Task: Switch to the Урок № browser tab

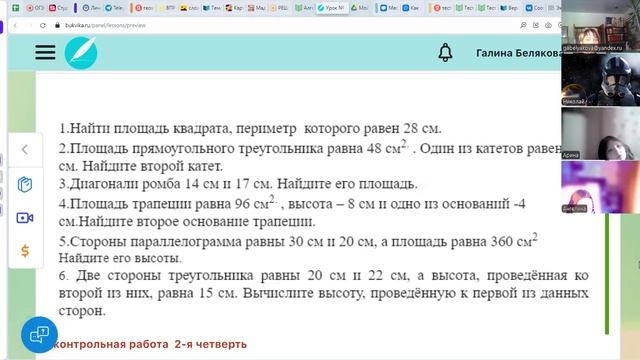Action: coord(331,8)
